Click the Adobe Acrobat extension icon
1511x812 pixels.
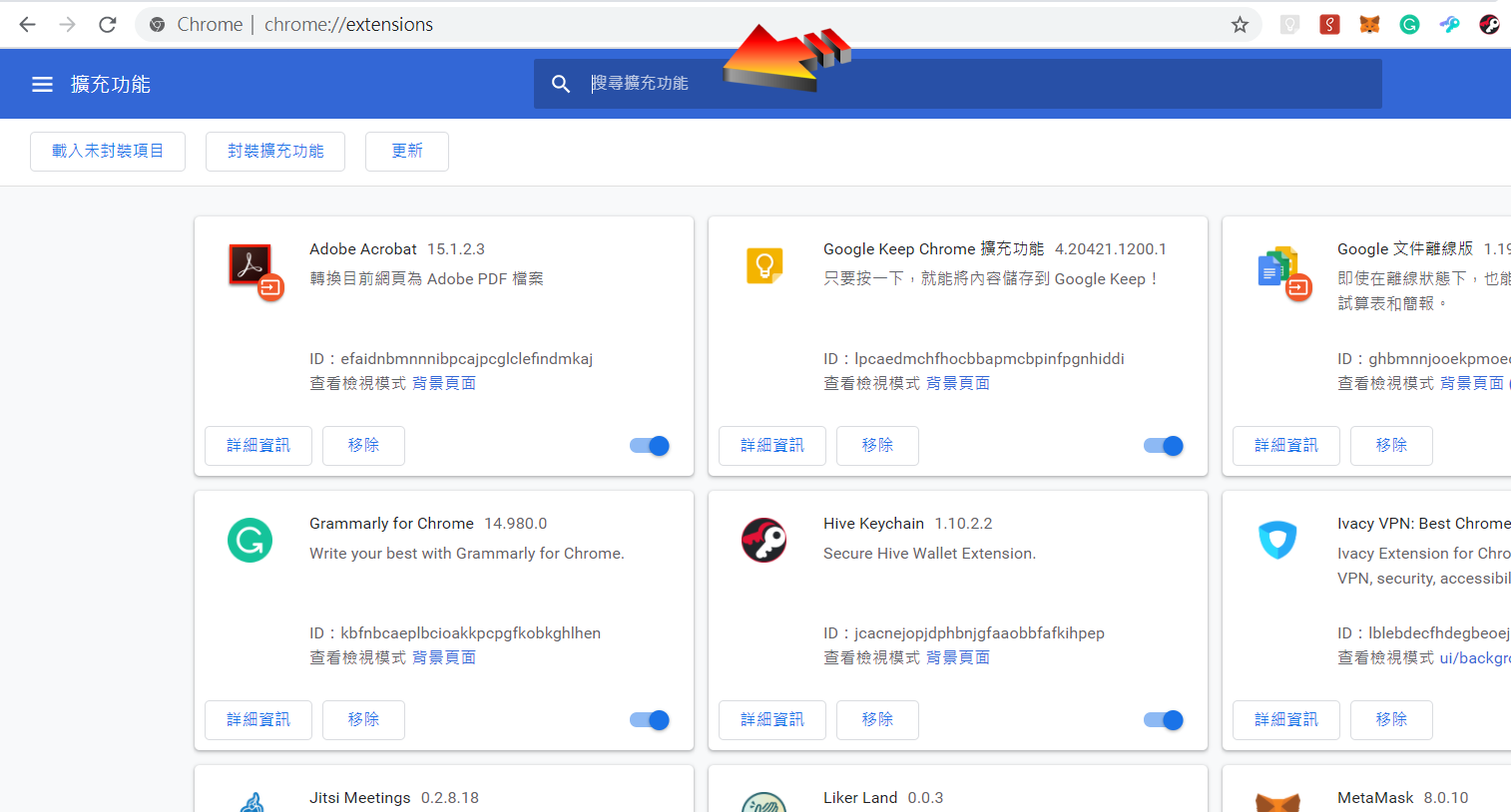click(x=254, y=270)
